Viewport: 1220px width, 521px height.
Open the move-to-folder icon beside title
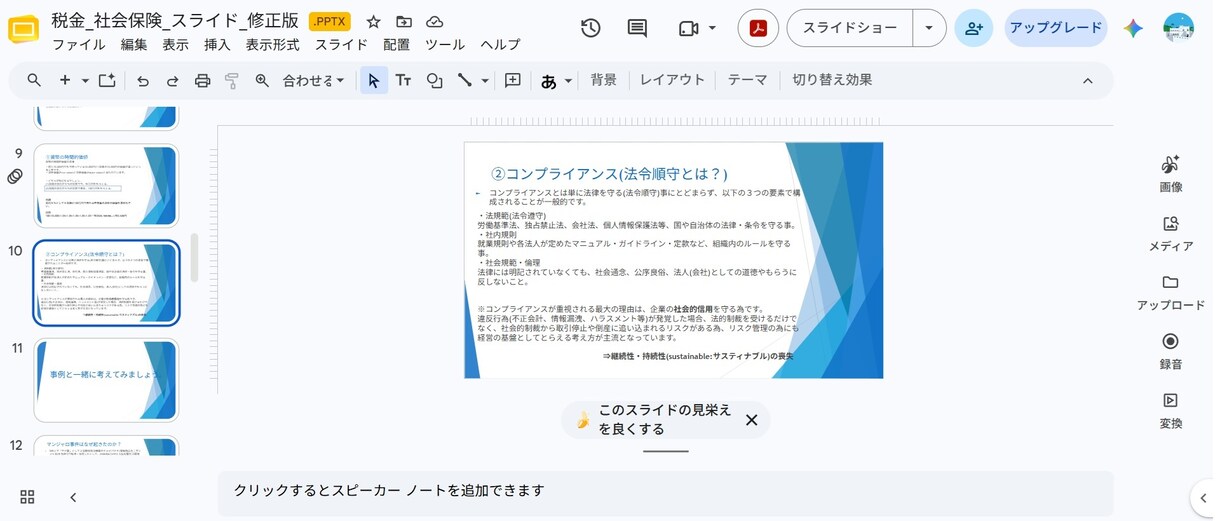(404, 22)
